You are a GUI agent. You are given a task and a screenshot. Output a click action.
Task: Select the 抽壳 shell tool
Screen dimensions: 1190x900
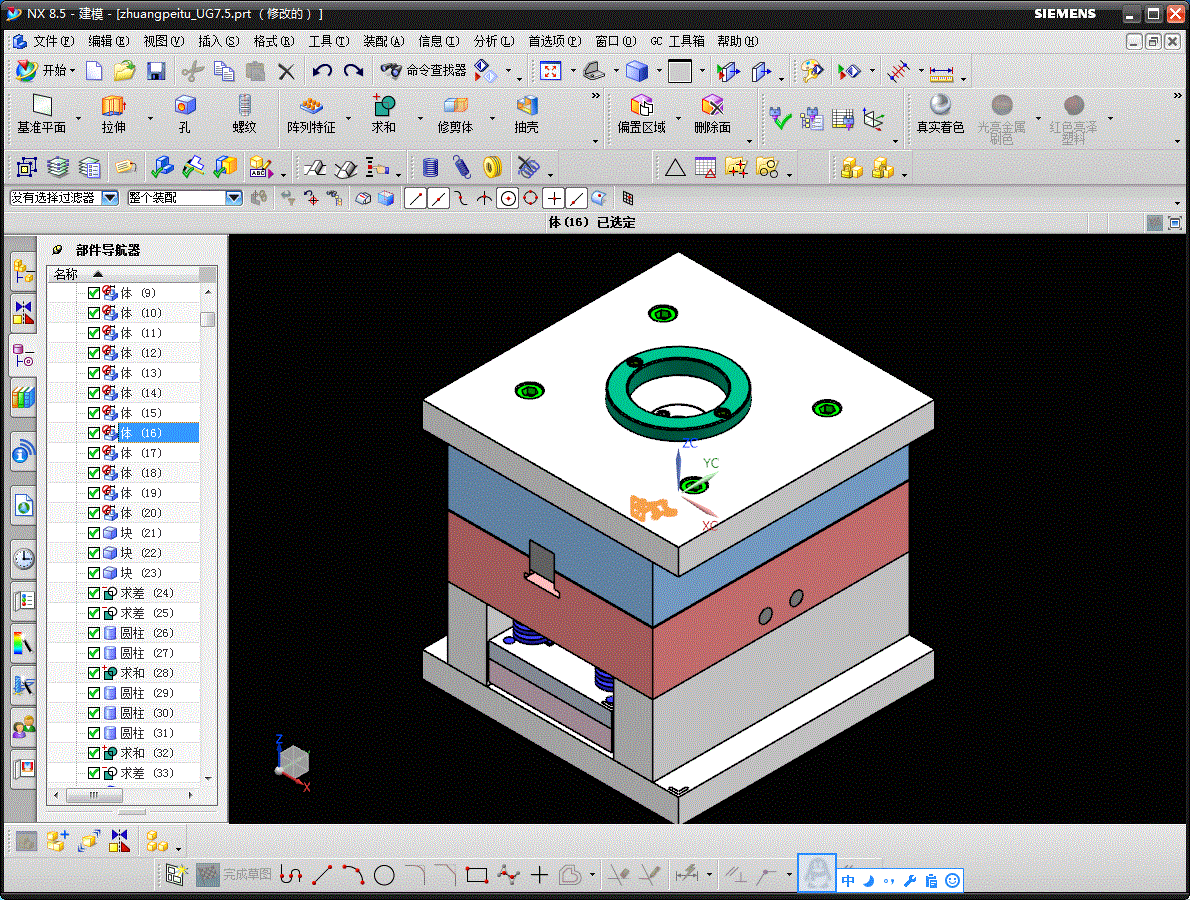[x=526, y=114]
